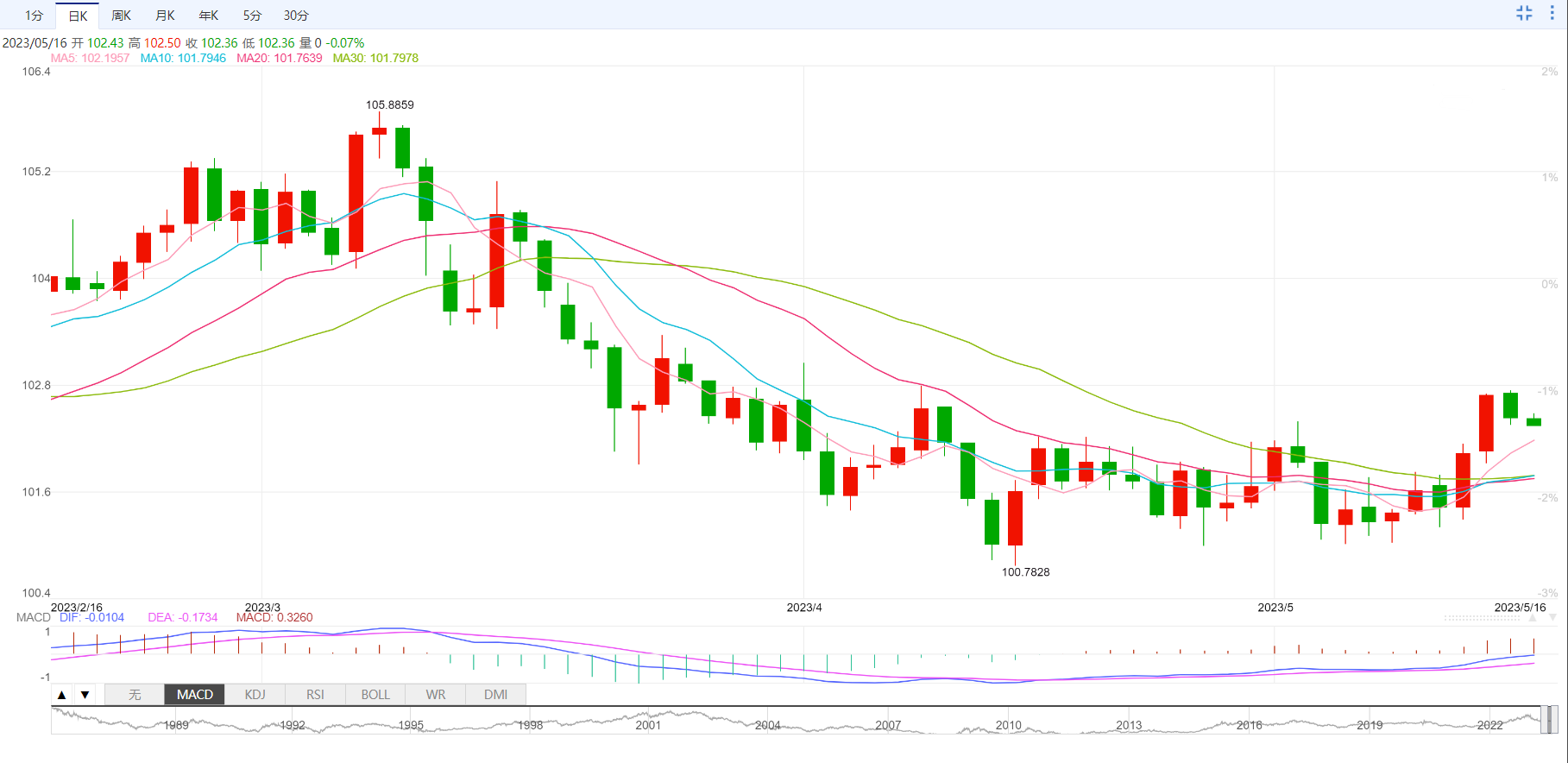The width and height of the screenshot is (1568, 763).
Task: Click the left handle of the timeline range slider
Action: click(1544, 719)
